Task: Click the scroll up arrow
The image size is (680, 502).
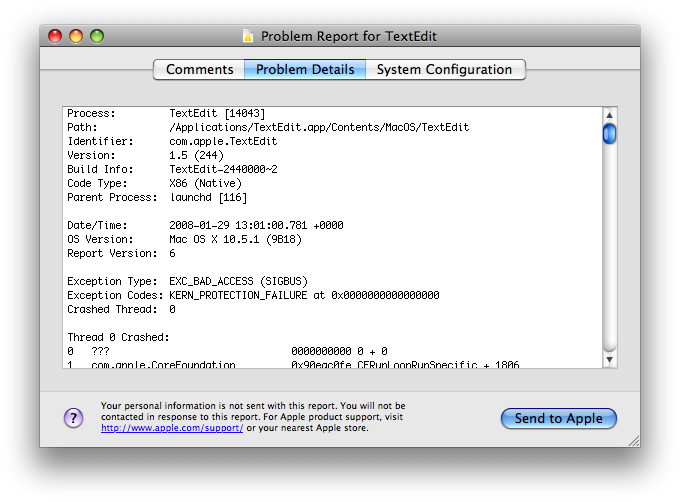Action: point(609,114)
